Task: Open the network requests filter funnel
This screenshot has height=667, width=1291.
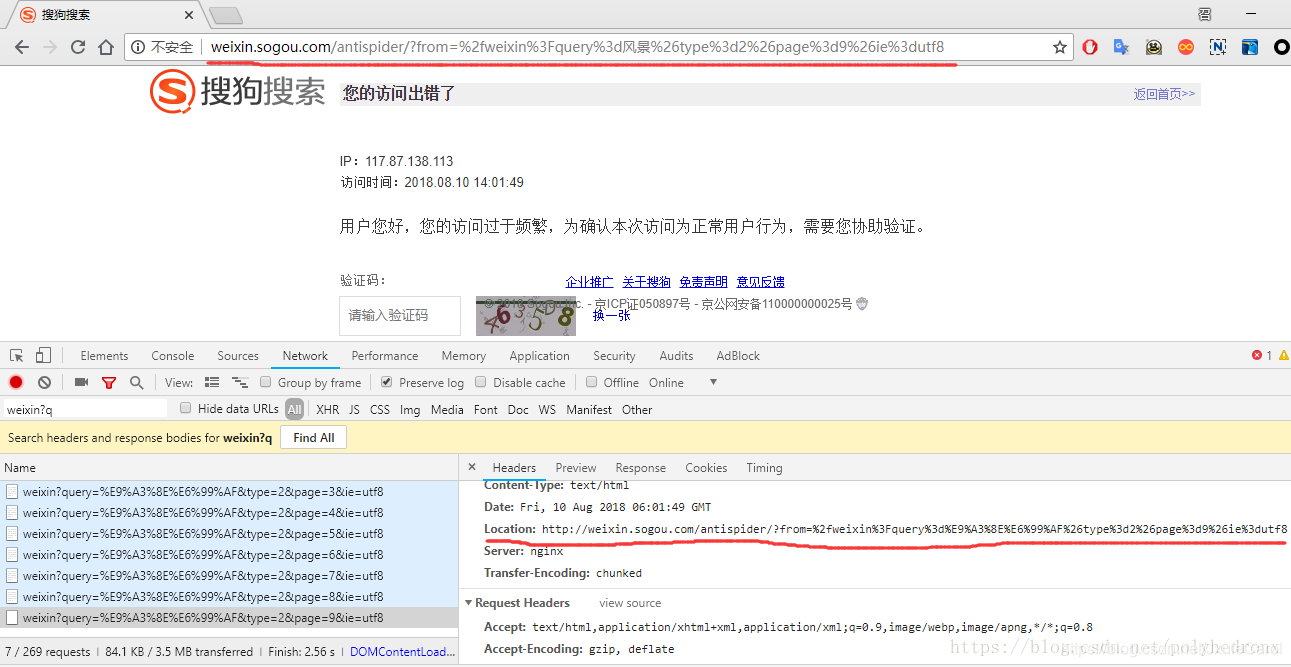Action: [109, 382]
